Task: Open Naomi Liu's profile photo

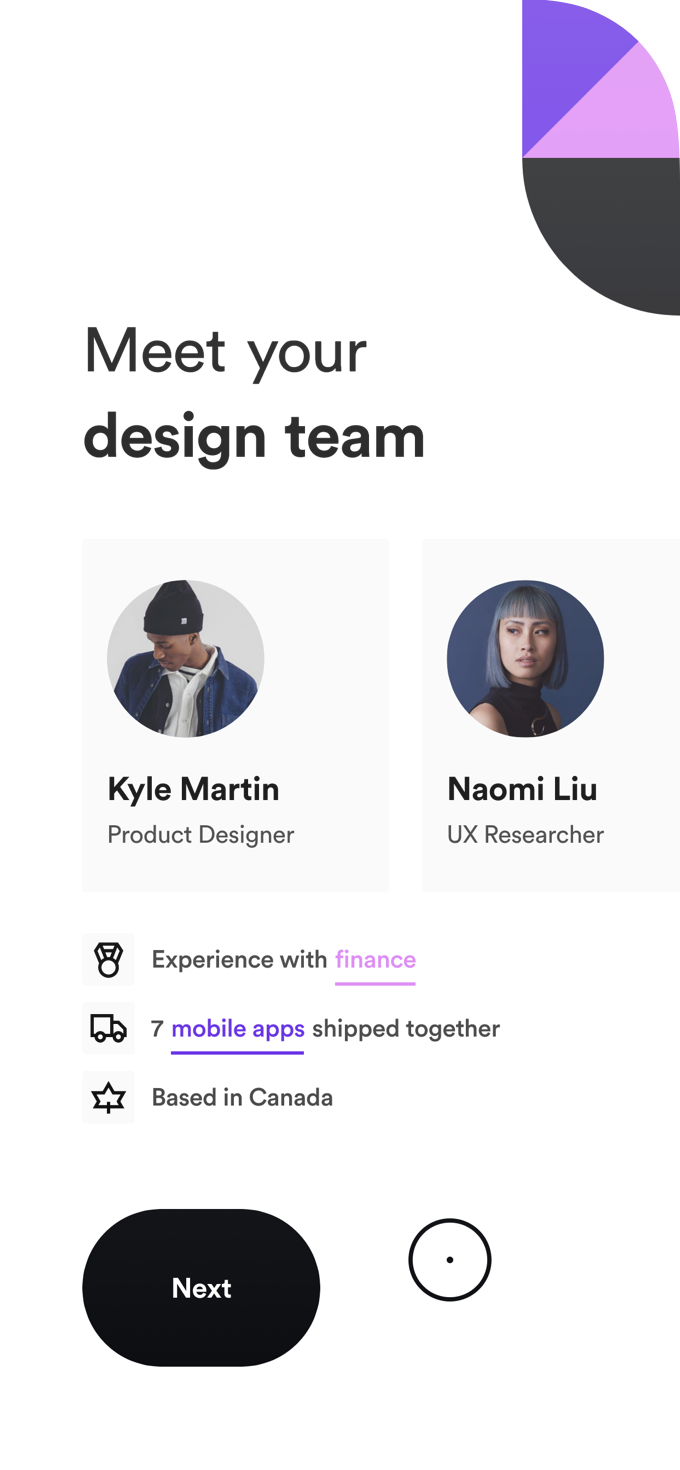Action: (525, 658)
